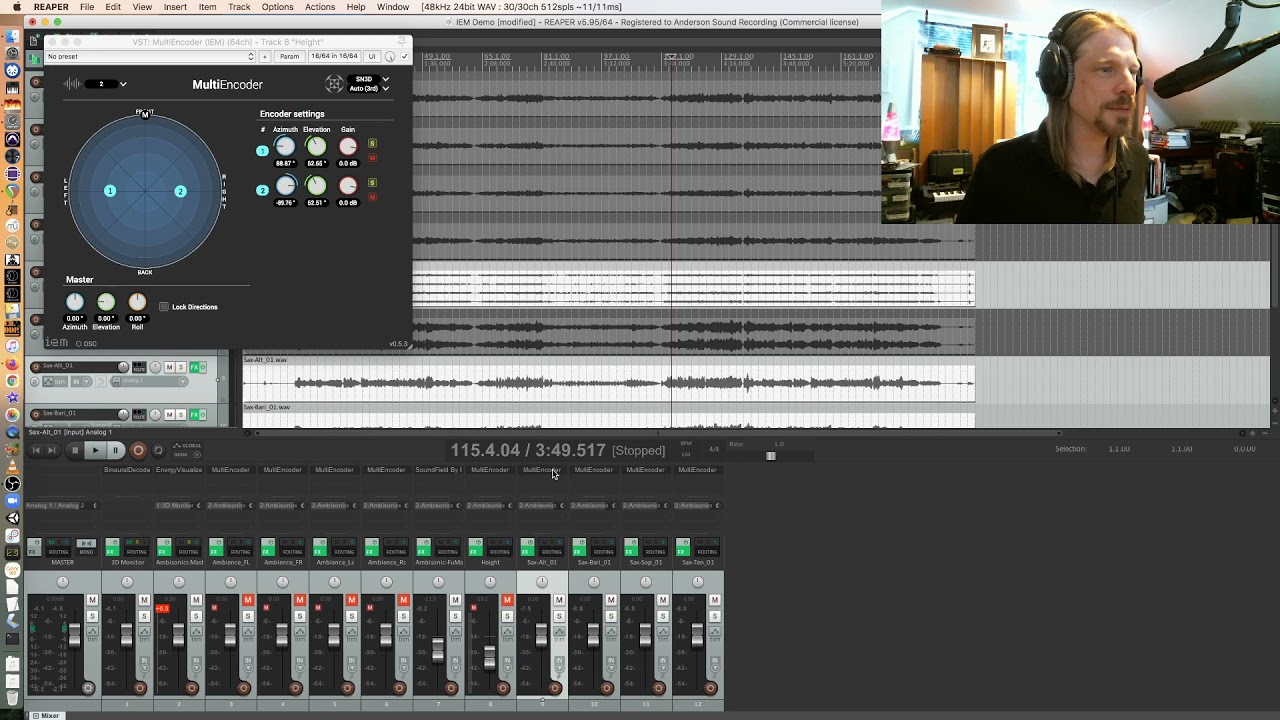
Task: Solo the Sax-Ten_01 channel in mixer
Action: [714, 616]
